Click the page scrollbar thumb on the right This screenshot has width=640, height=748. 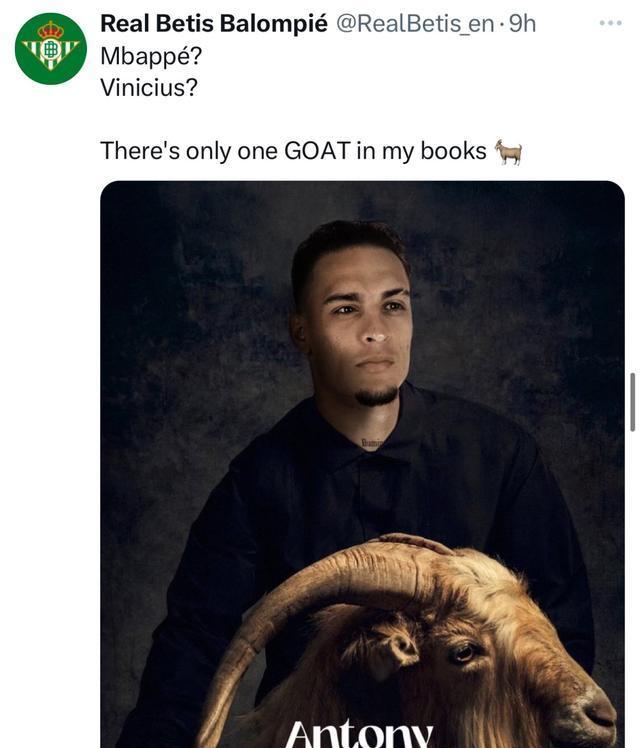pyautogui.click(x=632, y=401)
